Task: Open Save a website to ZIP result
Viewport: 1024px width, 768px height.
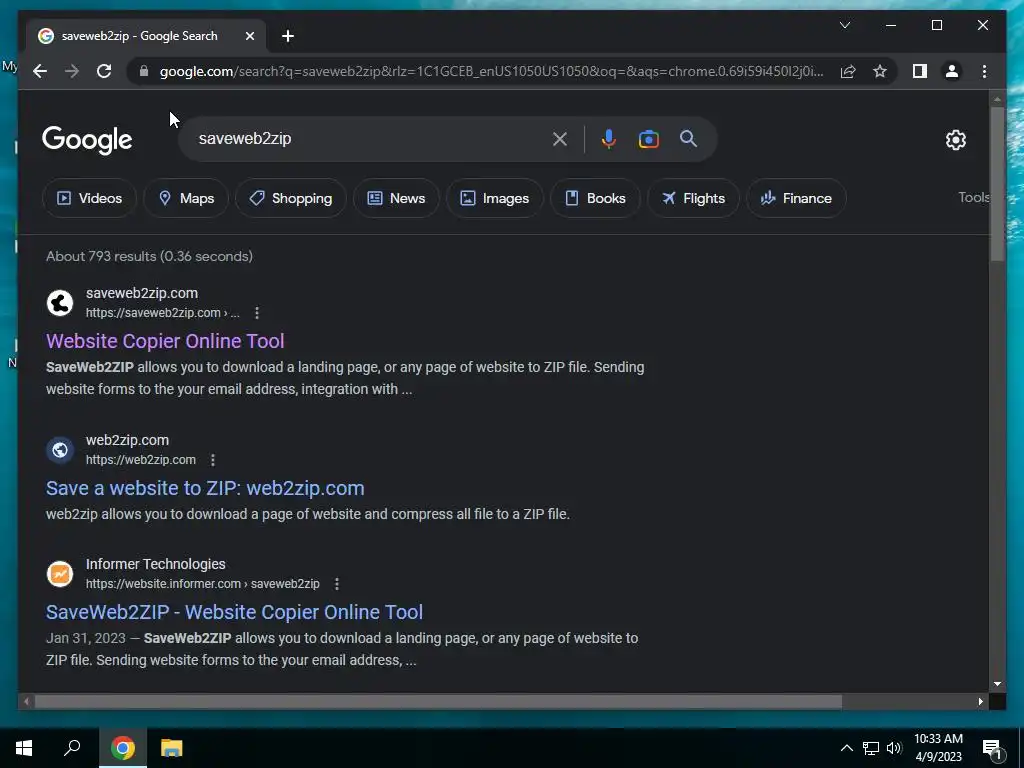Action: (205, 488)
